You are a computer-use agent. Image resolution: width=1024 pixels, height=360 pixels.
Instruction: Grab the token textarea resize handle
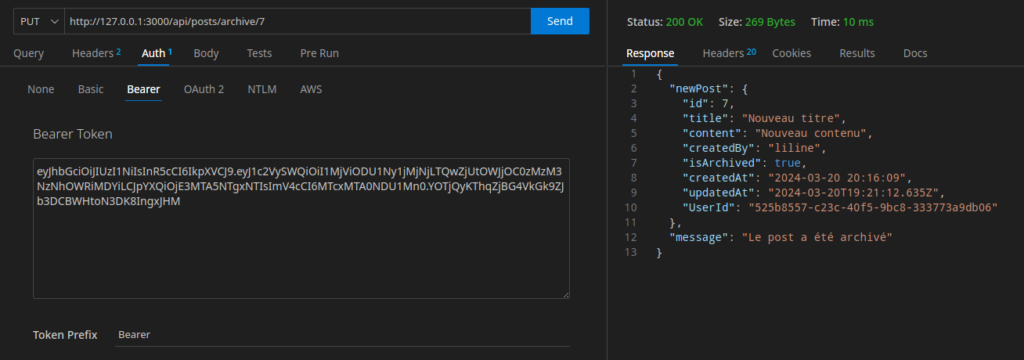click(x=566, y=295)
